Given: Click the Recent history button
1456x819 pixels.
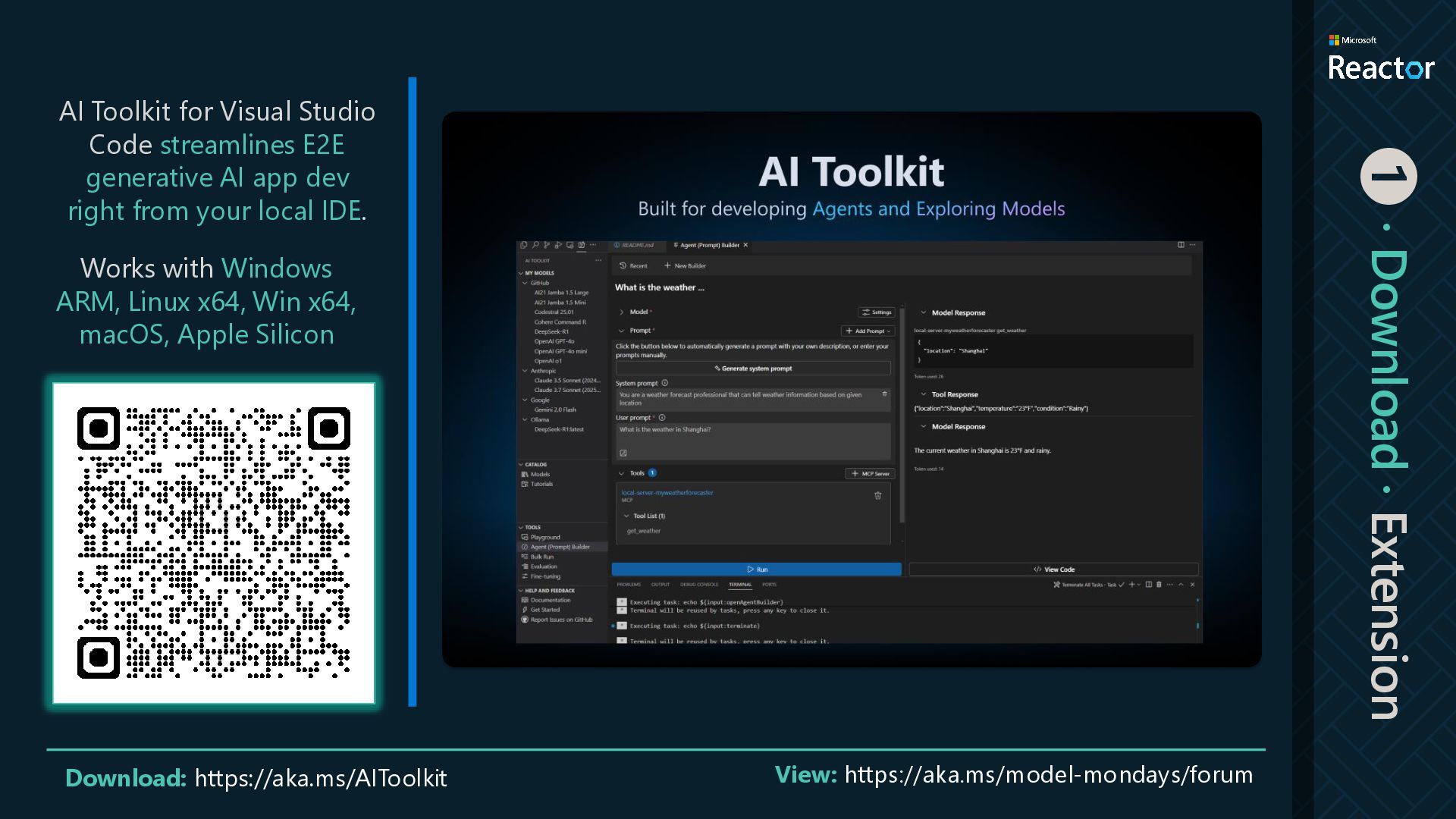Looking at the screenshot, I should coord(633,266).
